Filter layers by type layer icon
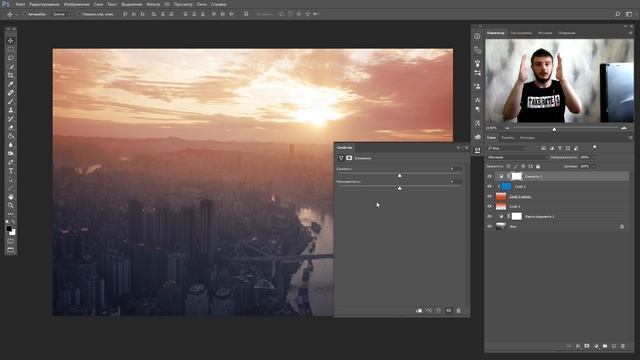Screen dimensions: 640x360 560,148
